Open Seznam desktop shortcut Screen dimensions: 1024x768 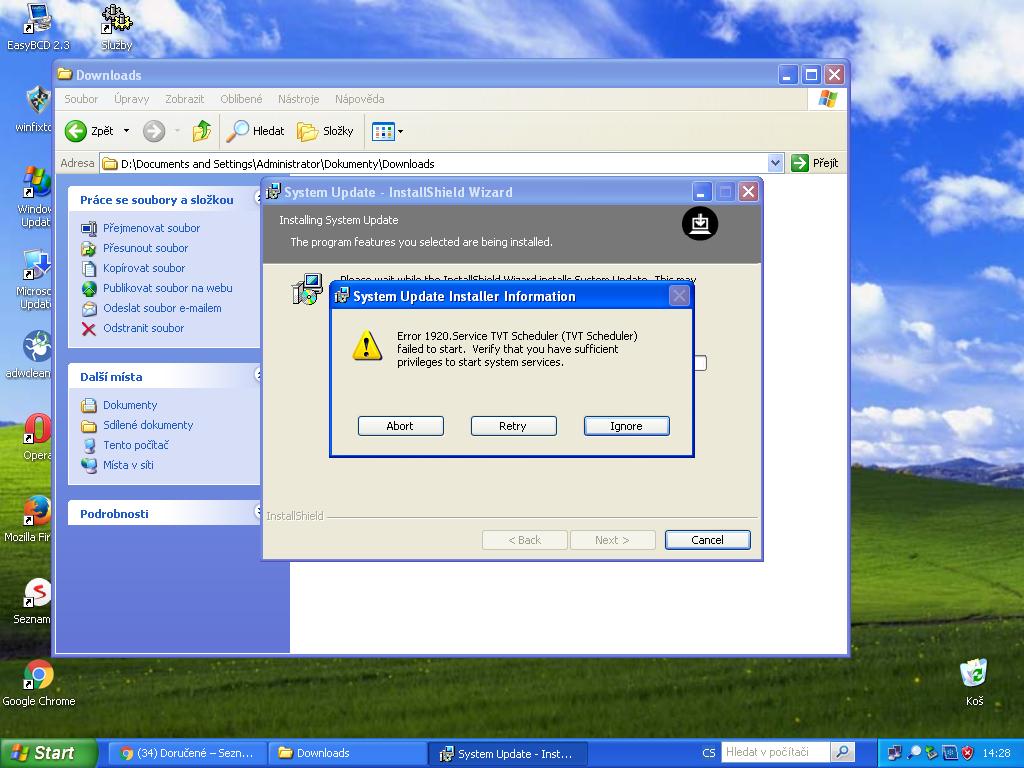point(34,601)
